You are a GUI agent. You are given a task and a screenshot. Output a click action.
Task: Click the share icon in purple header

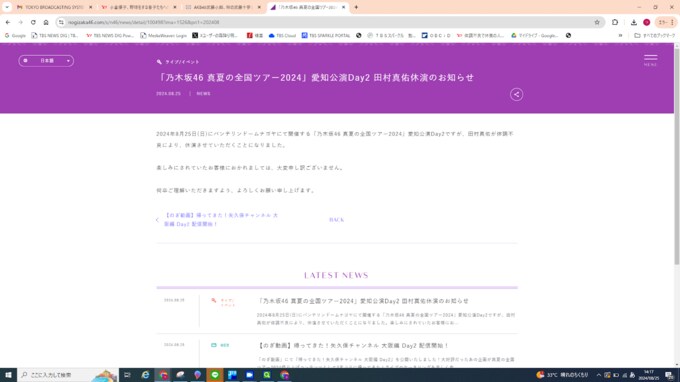(516, 95)
